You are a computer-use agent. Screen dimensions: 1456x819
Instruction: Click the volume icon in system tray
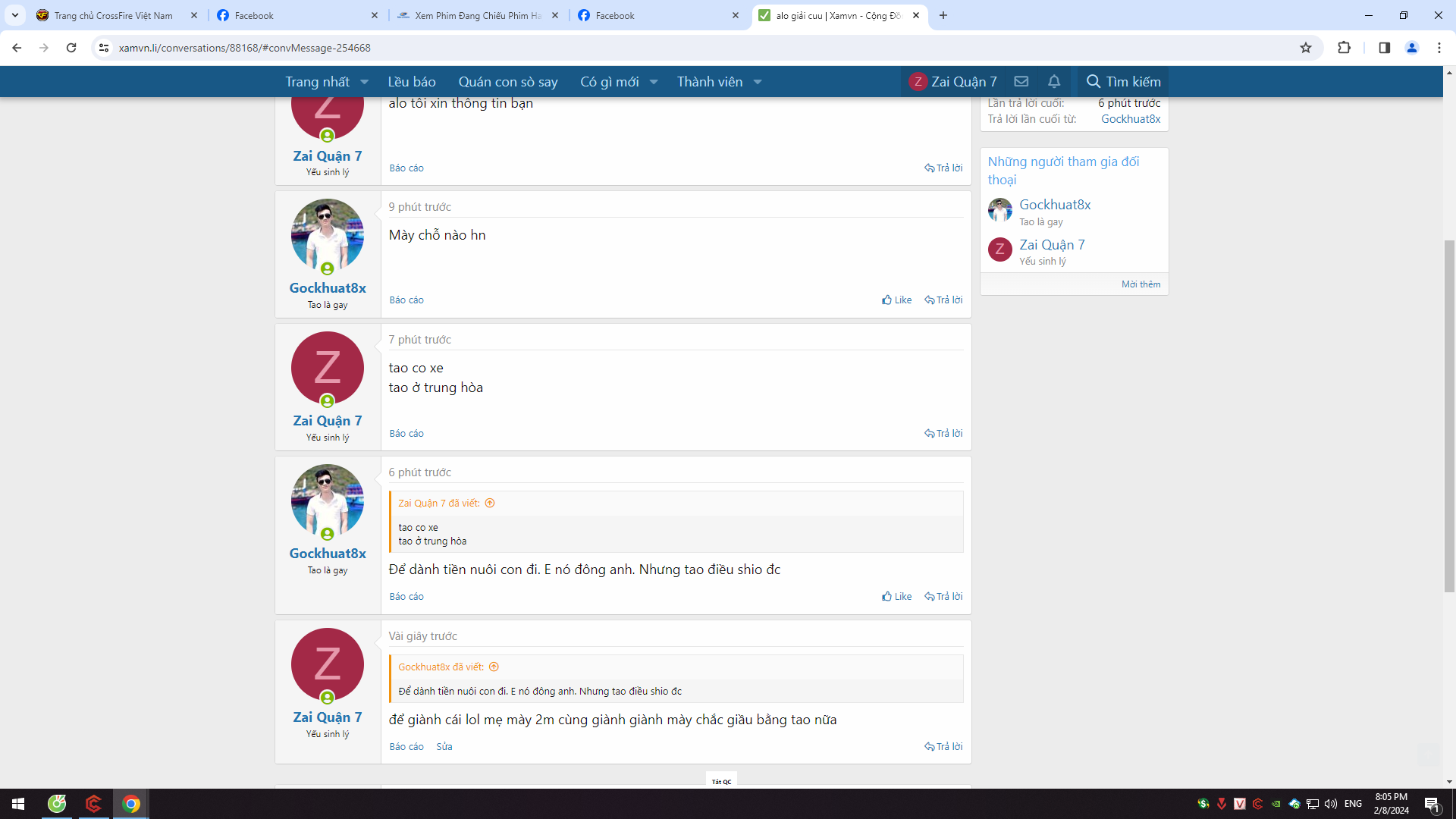1330,804
